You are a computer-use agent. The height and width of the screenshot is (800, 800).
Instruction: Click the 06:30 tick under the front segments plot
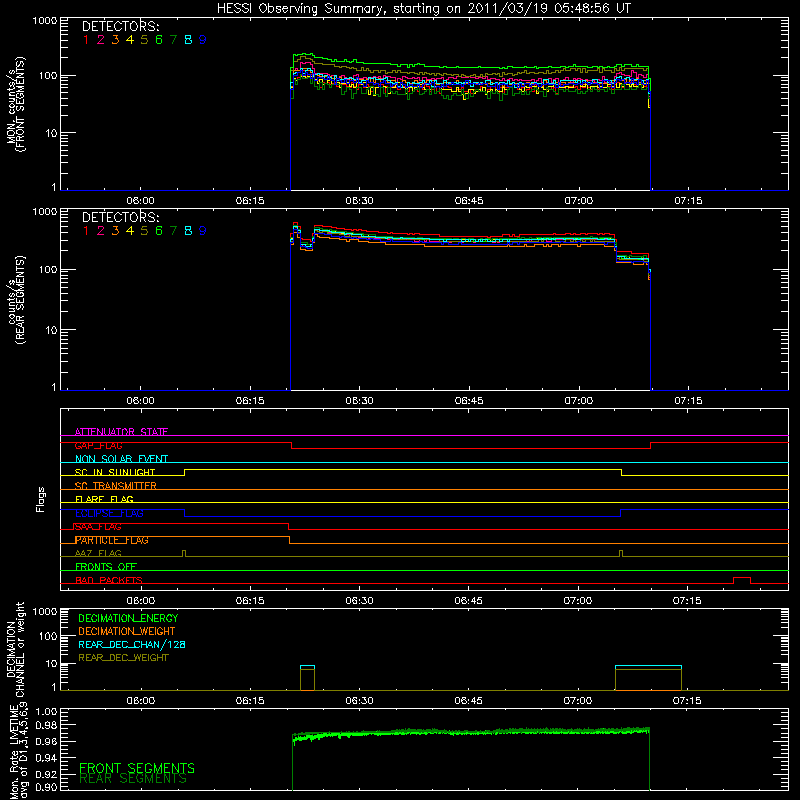[359, 201]
